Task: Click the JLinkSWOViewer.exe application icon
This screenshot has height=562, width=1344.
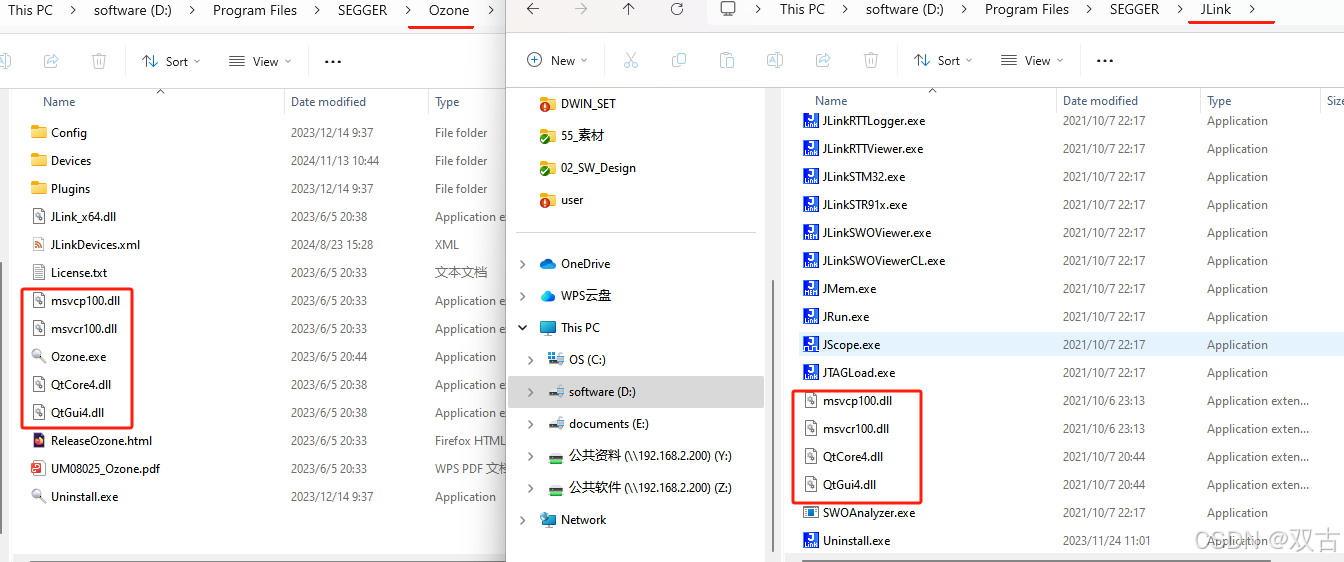Action: [x=811, y=232]
